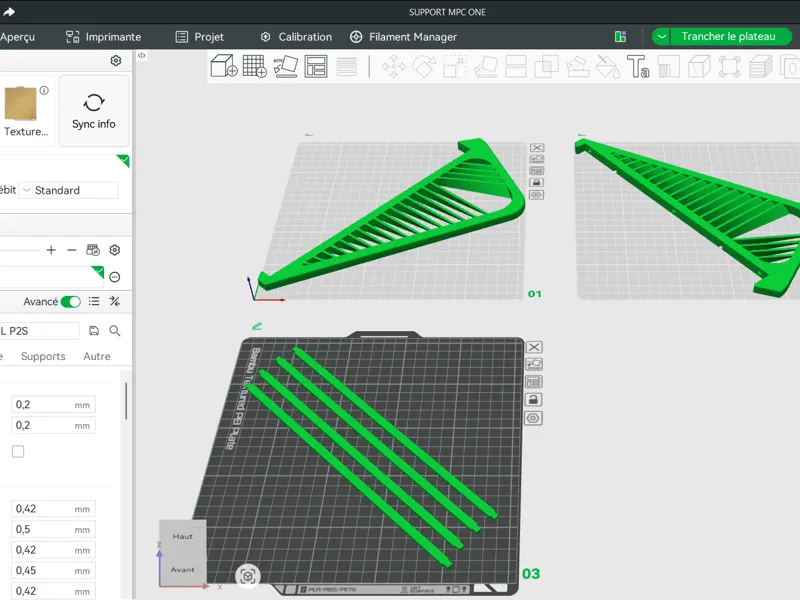Screen dimensions: 800x600
Task: Click the Variable layer height lines icon
Action: pyautogui.click(x=346, y=67)
